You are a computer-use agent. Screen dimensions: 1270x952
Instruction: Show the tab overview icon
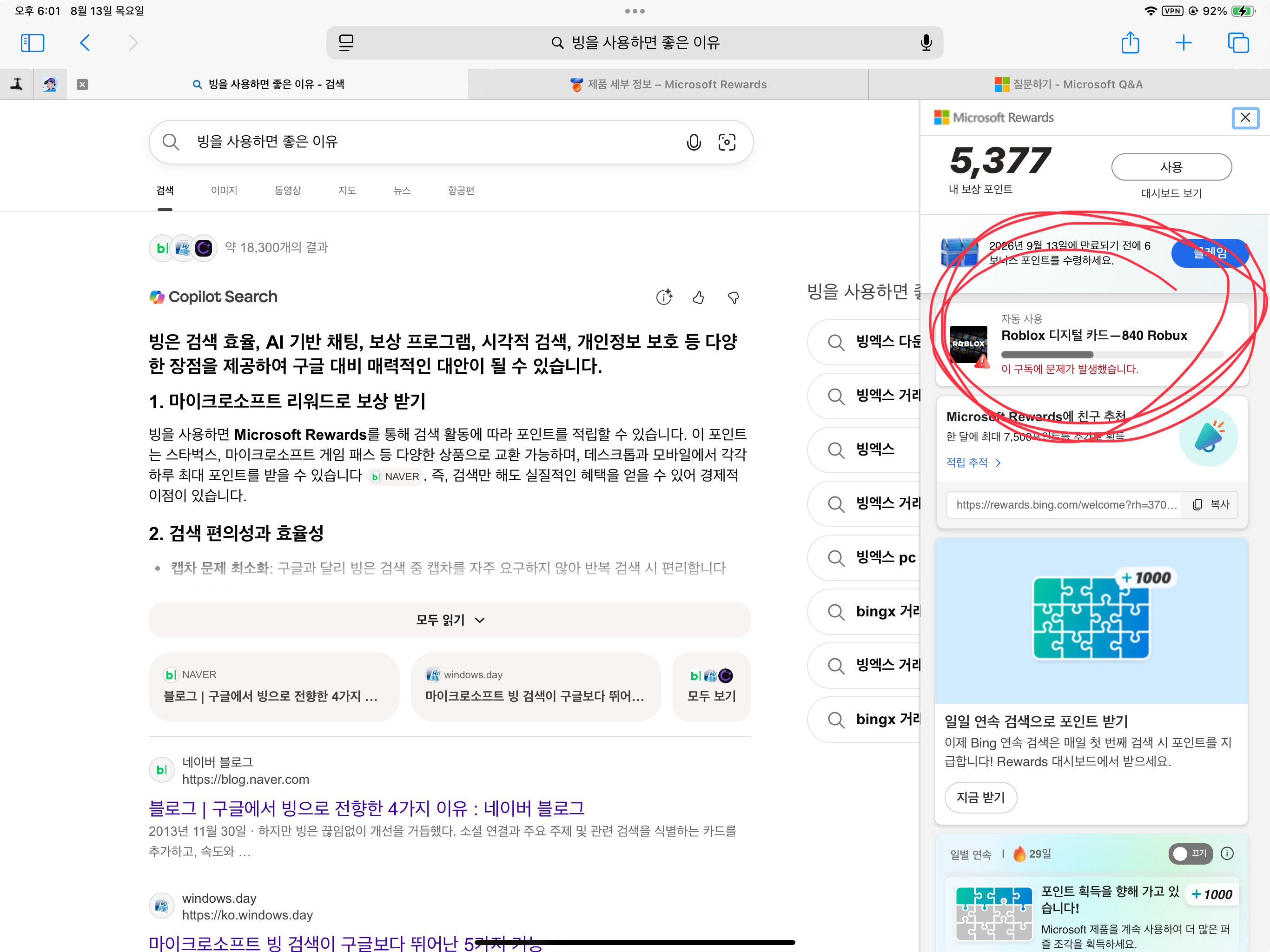[1238, 42]
